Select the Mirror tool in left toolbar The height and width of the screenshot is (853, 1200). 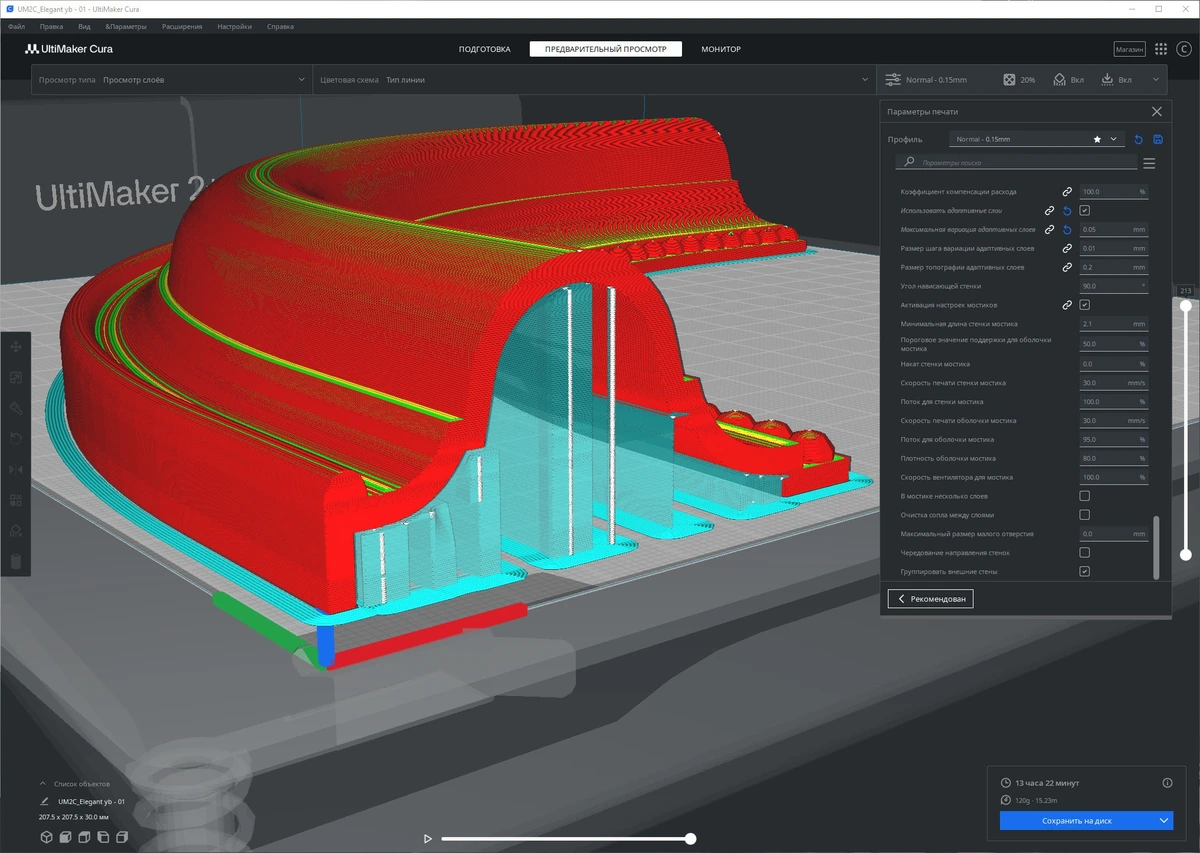tap(16, 469)
